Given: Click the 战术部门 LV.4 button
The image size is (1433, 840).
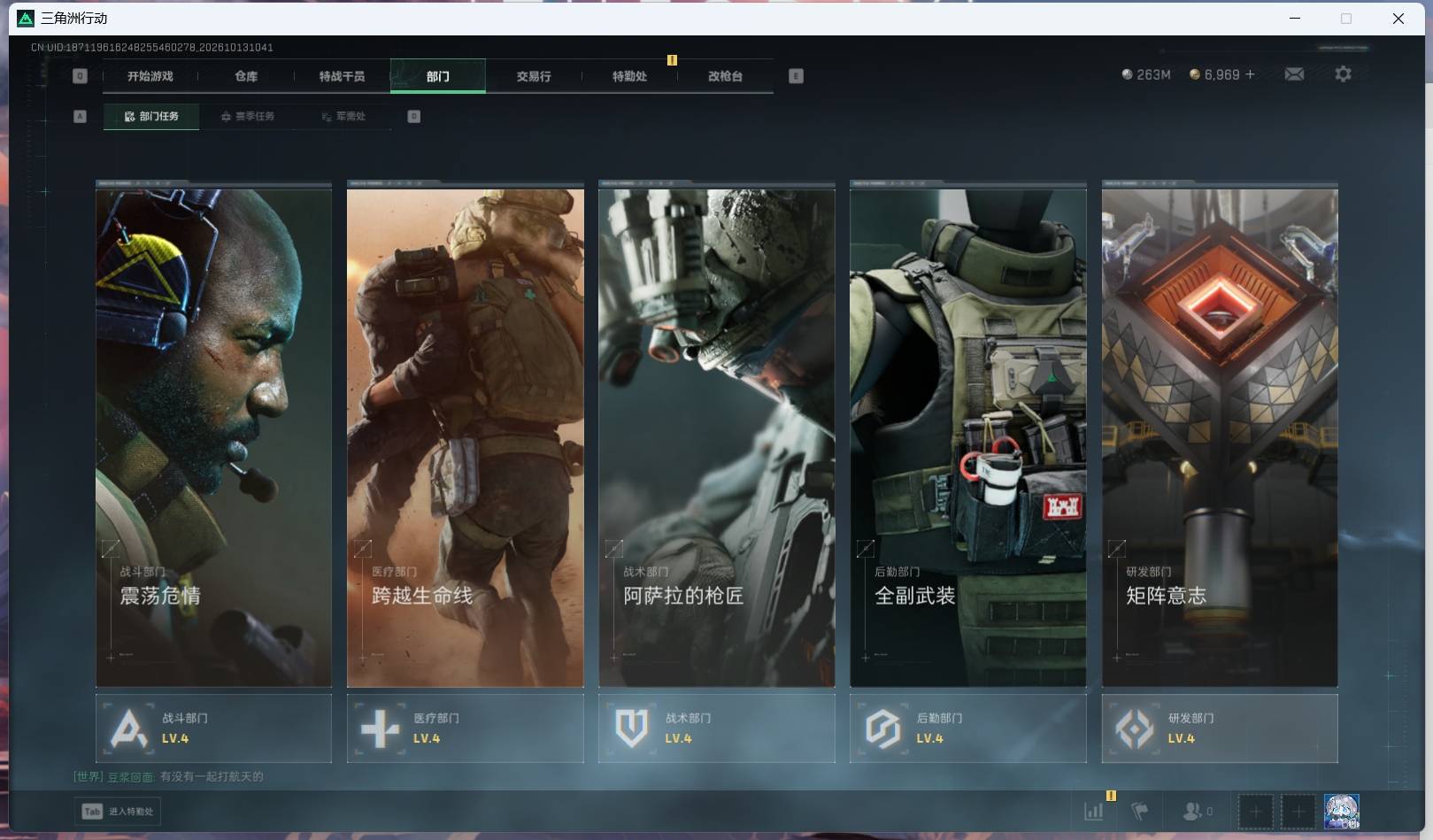Looking at the screenshot, I should point(716,728).
